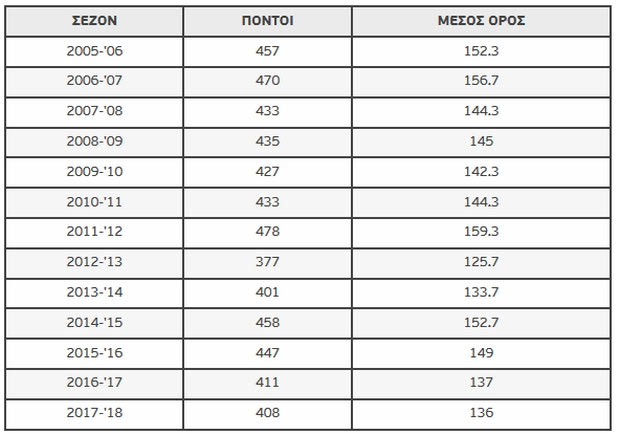The height and width of the screenshot is (435, 620).
Task: Click the 2017-'18 season cell
Action: 94,414
